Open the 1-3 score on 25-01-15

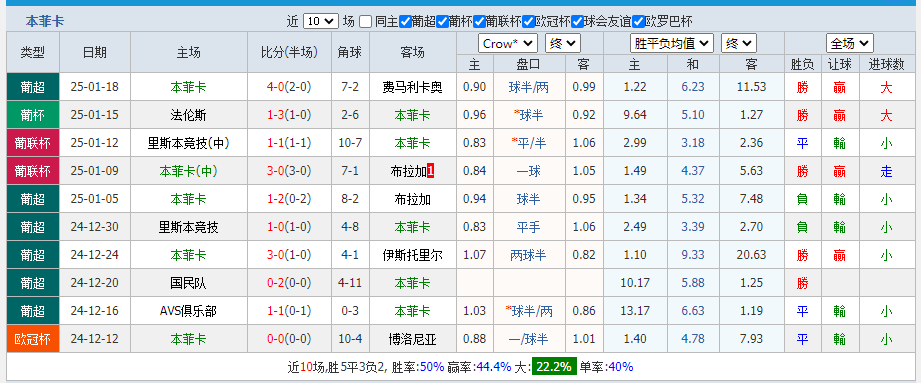[275, 115]
